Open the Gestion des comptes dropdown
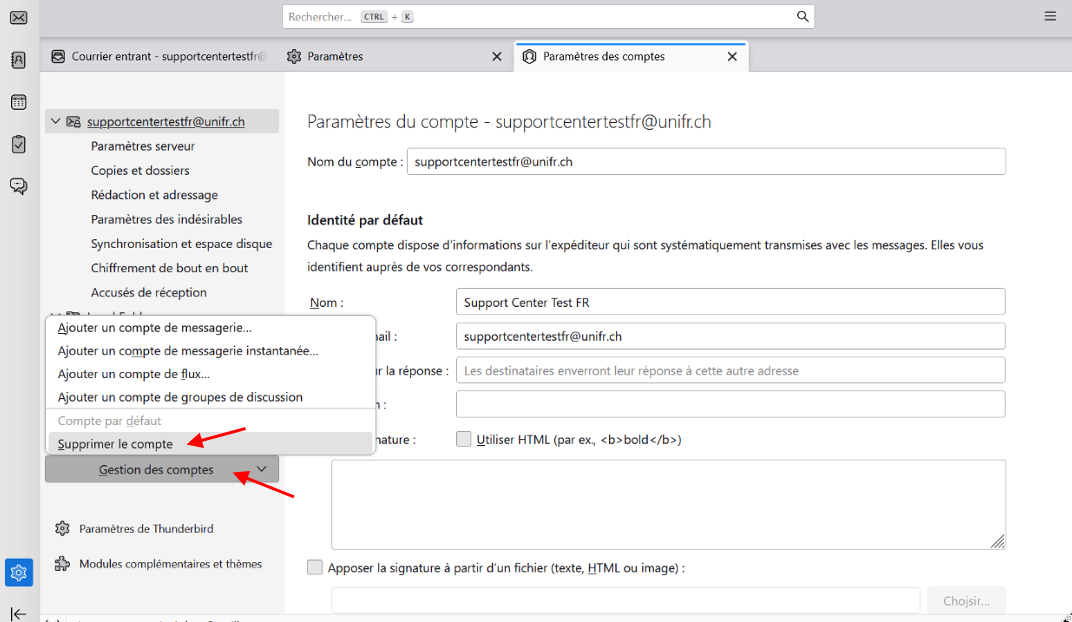The width and height of the screenshot is (1072, 622). 162,469
